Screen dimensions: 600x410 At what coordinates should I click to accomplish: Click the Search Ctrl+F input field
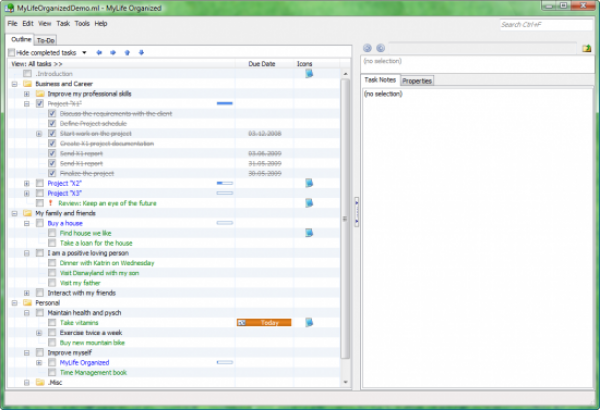coord(546,25)
